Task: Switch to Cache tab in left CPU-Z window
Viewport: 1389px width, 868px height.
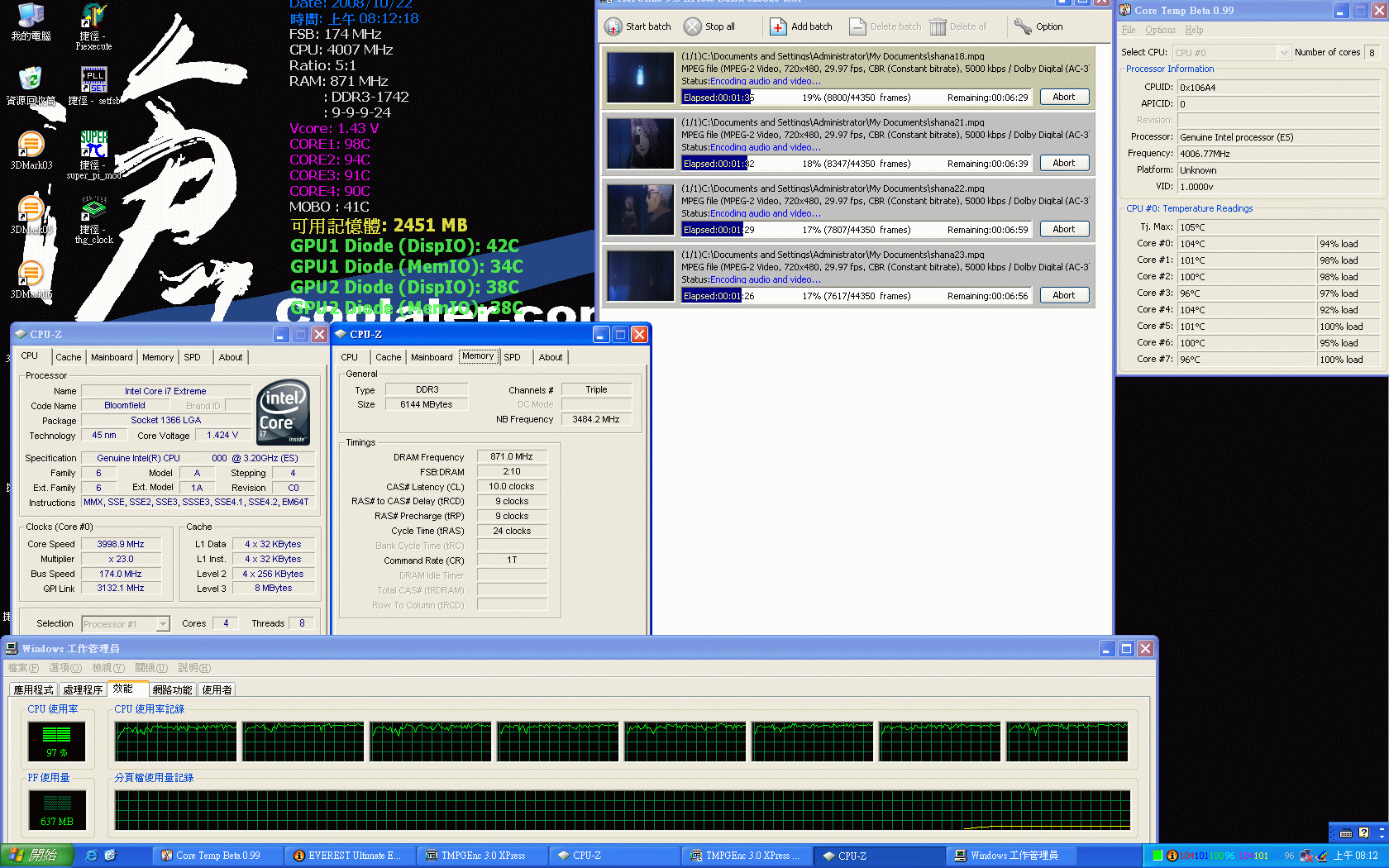Action: (x=69, y=357)
